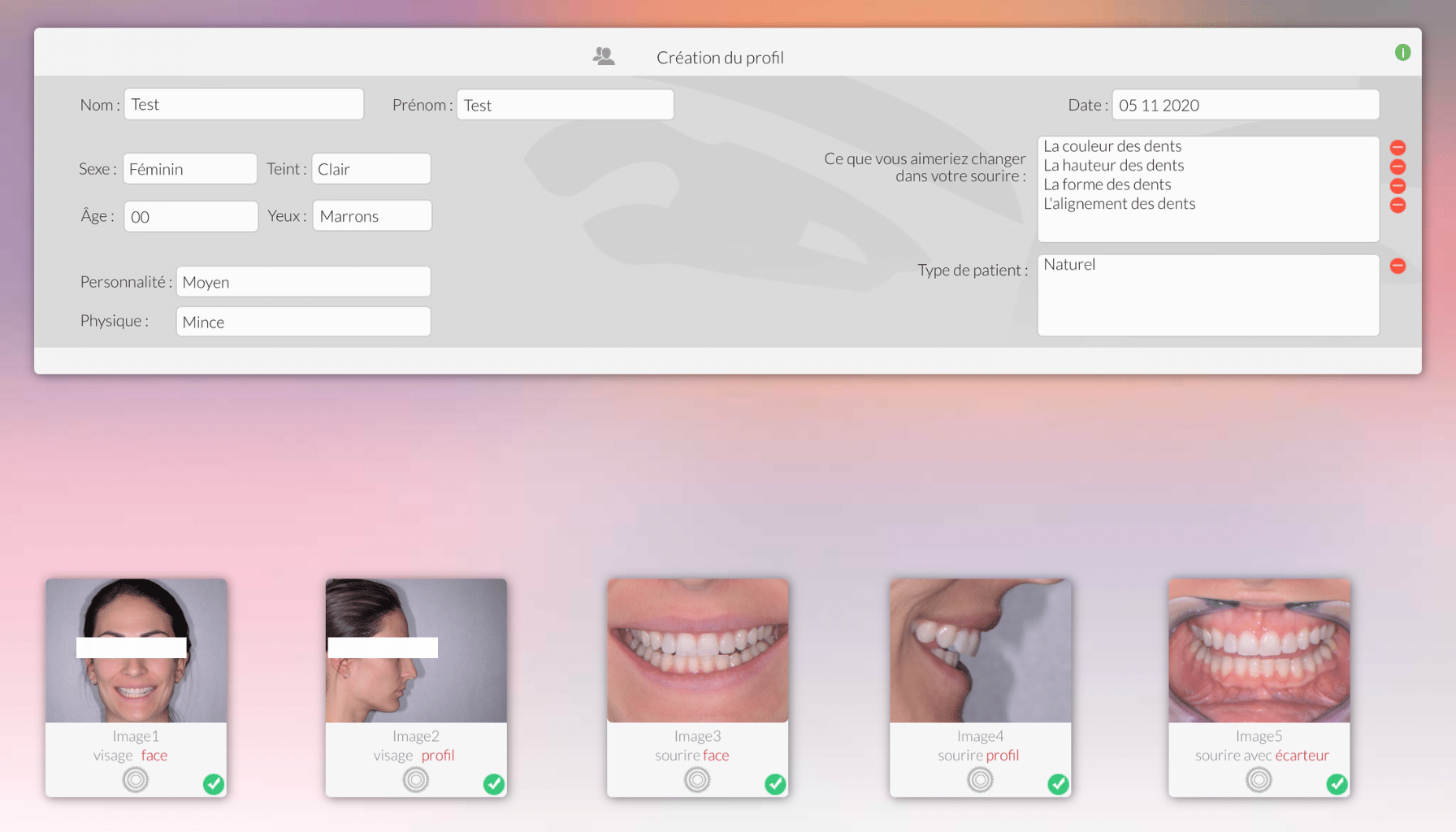Remove the 'Naturel' patient type

pos(1397,266)
